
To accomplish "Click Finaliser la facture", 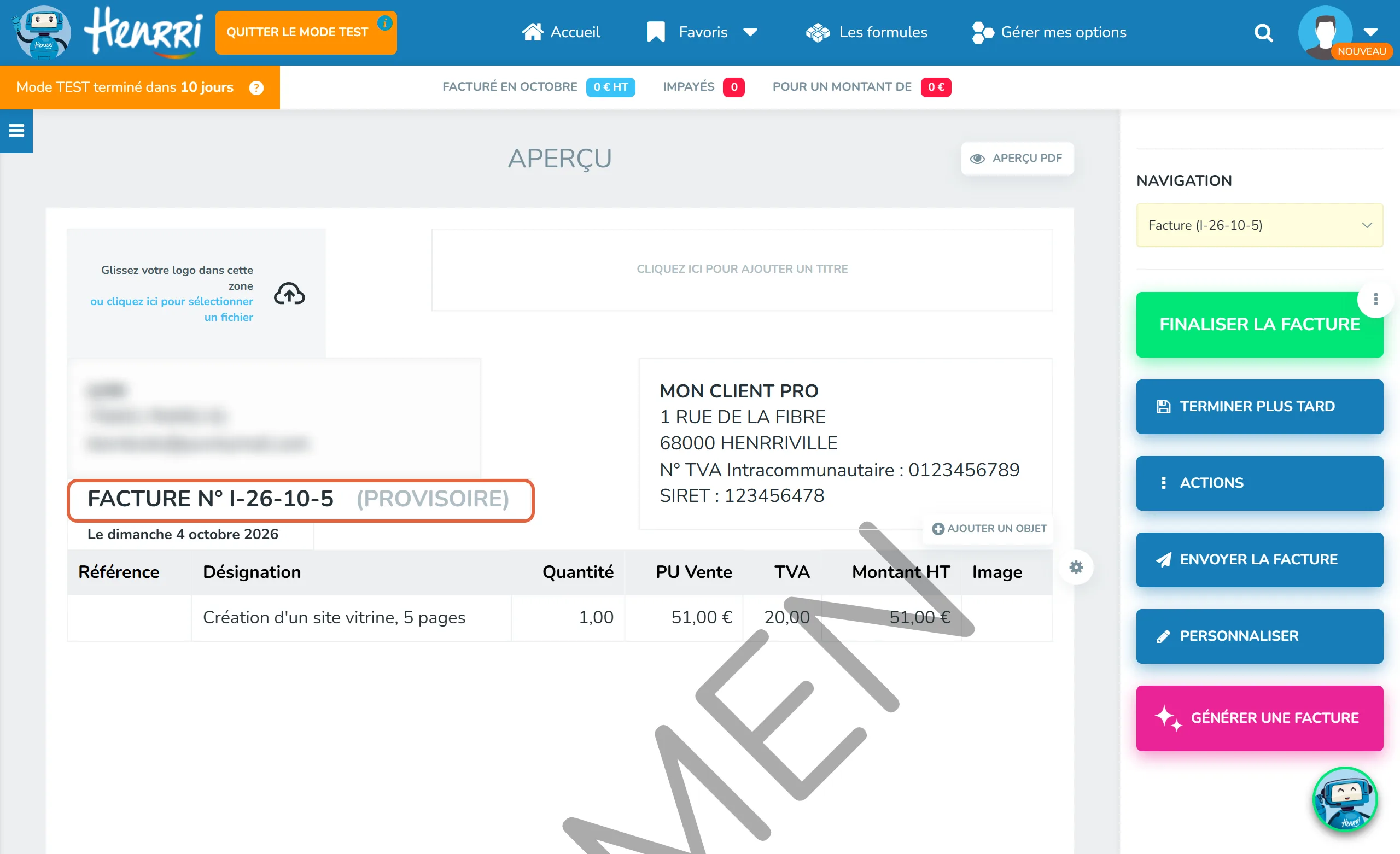I will point(1259,324).
